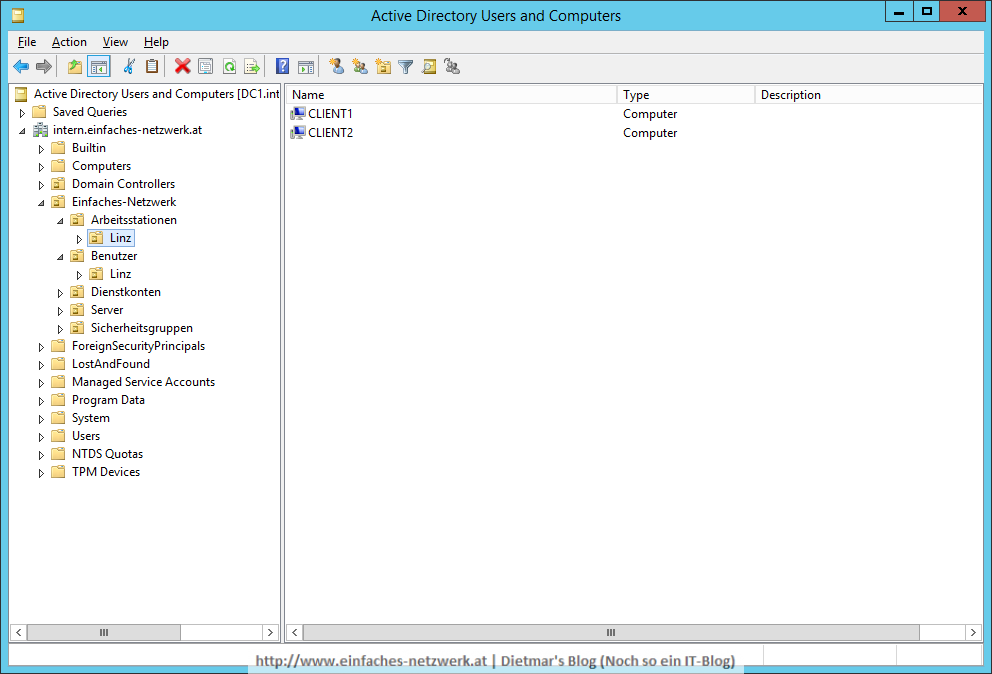The width and height of the screenshot is (992, 674).
Task: Select Linz under Benutzer
Action: [x=120, y=274]
